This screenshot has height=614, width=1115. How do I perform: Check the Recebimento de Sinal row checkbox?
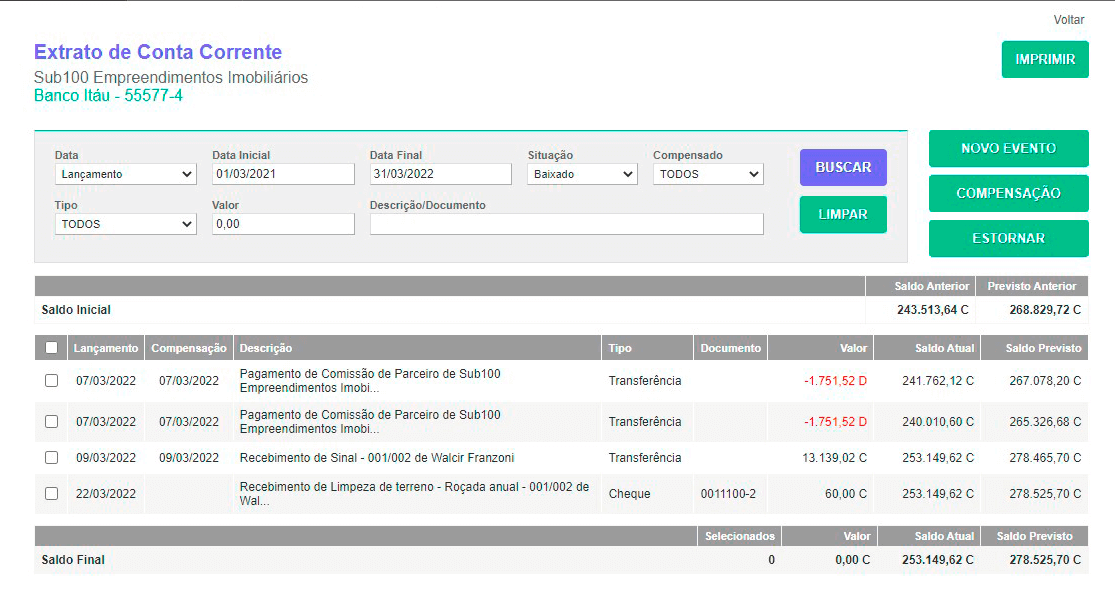coord(51,458)
